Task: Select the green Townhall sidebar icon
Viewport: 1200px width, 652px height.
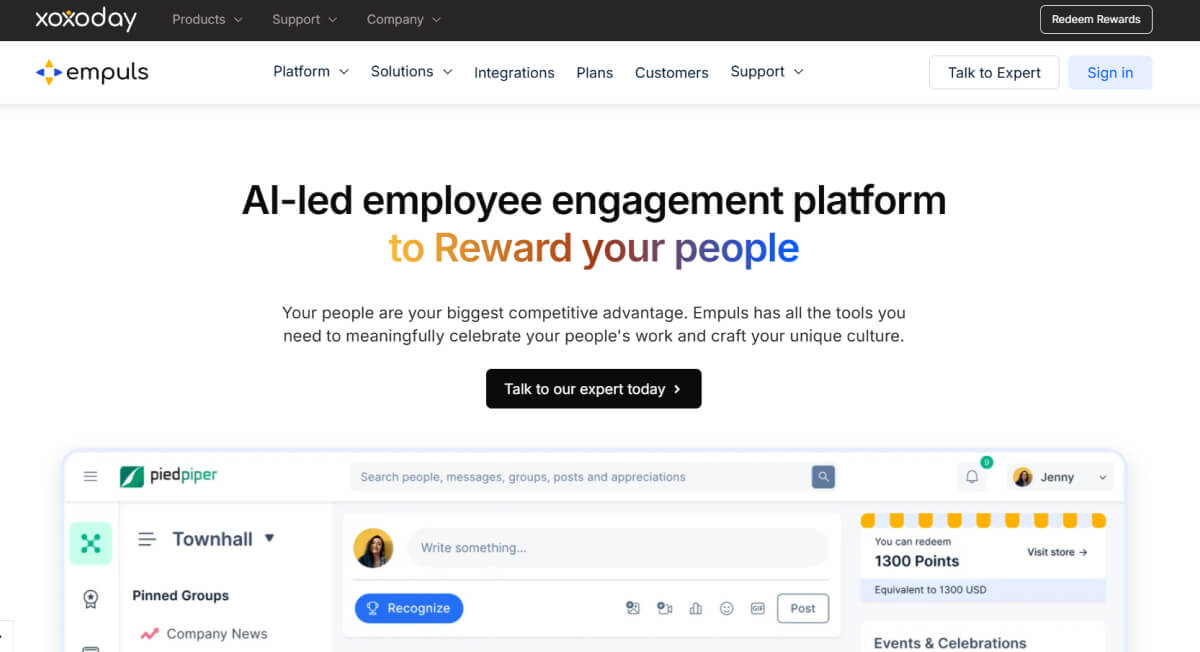Action: [91, 544]
